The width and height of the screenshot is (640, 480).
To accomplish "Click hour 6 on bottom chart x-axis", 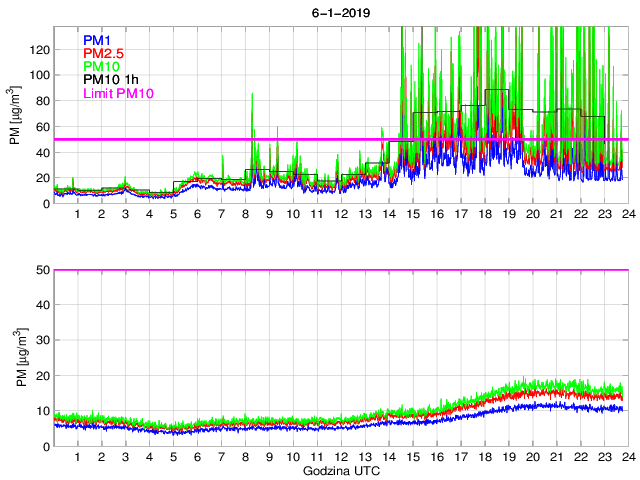I will point(197,457).
